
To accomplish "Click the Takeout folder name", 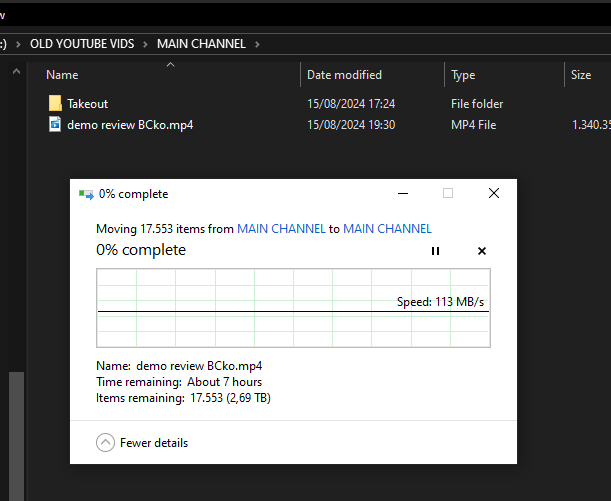I will [x=87, y=104].
